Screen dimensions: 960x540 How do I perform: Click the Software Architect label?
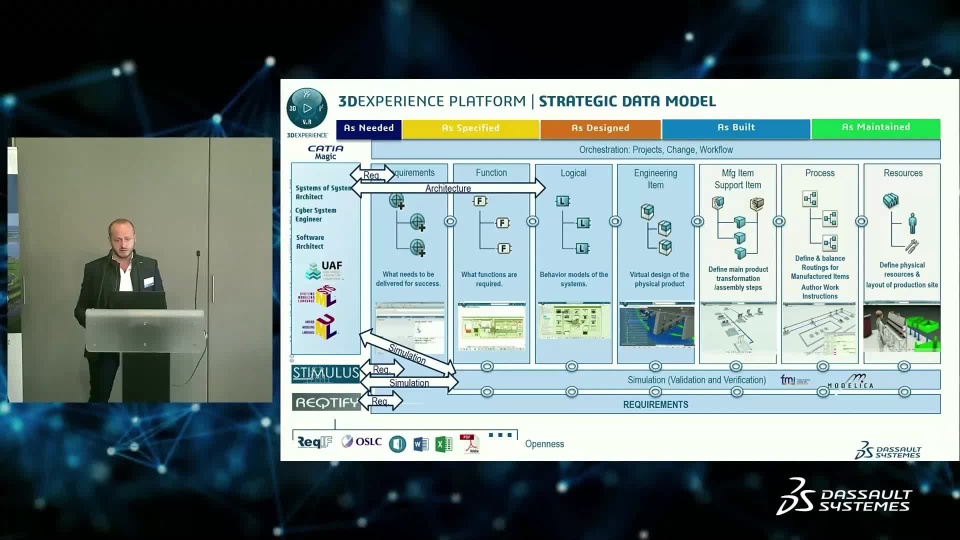[310, 242]
